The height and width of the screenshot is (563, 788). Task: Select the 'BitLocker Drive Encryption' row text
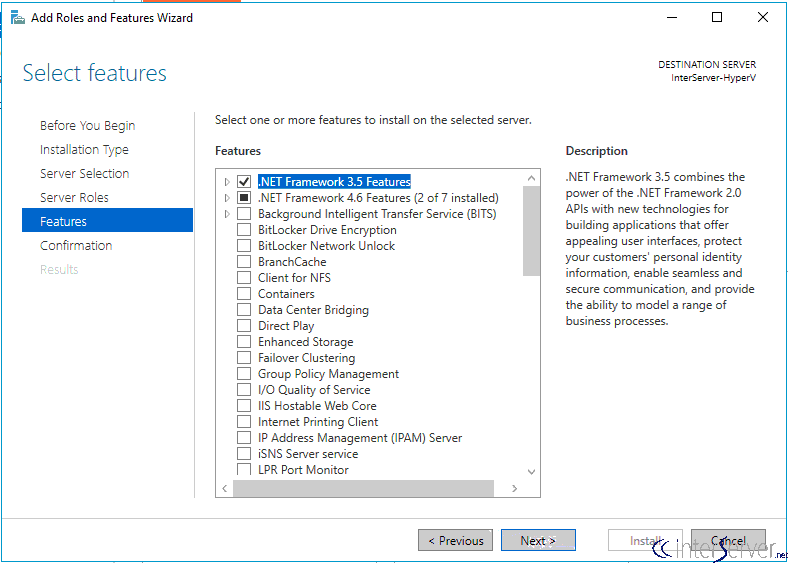(327, 230)
